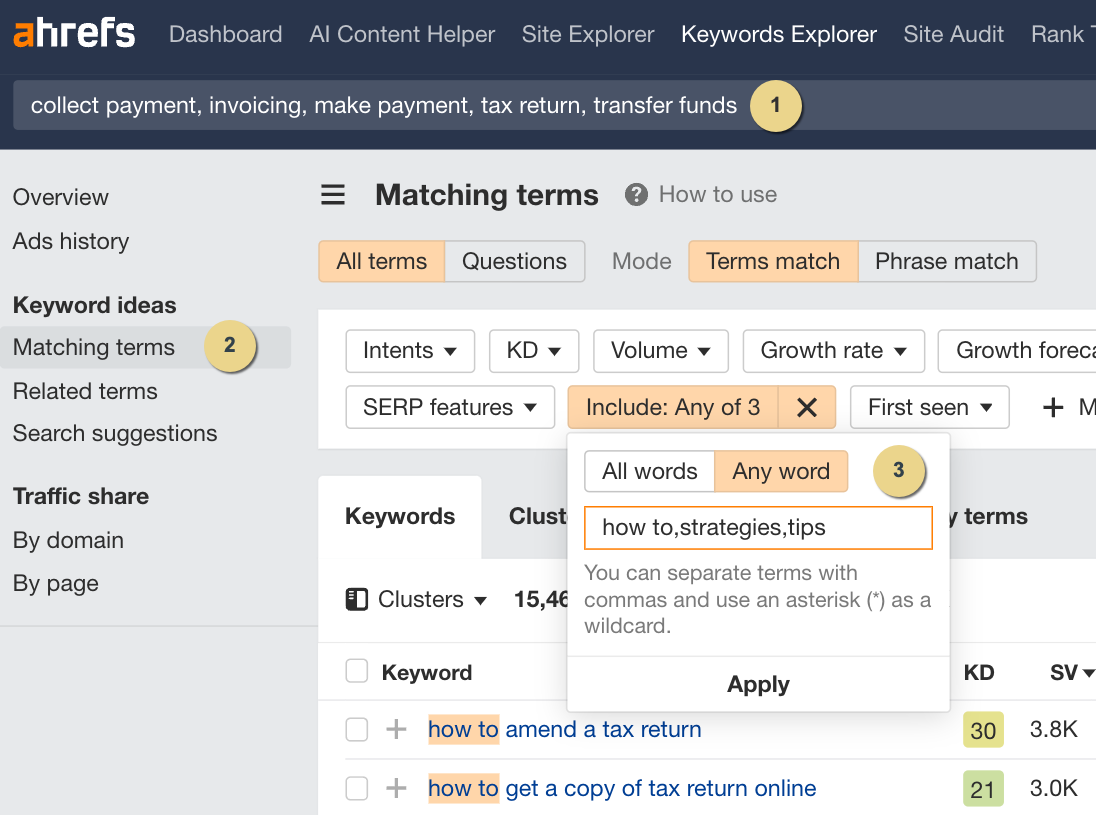Screen dimensions: 1096x815
Task: Switch to Questions
Action: 514,261
